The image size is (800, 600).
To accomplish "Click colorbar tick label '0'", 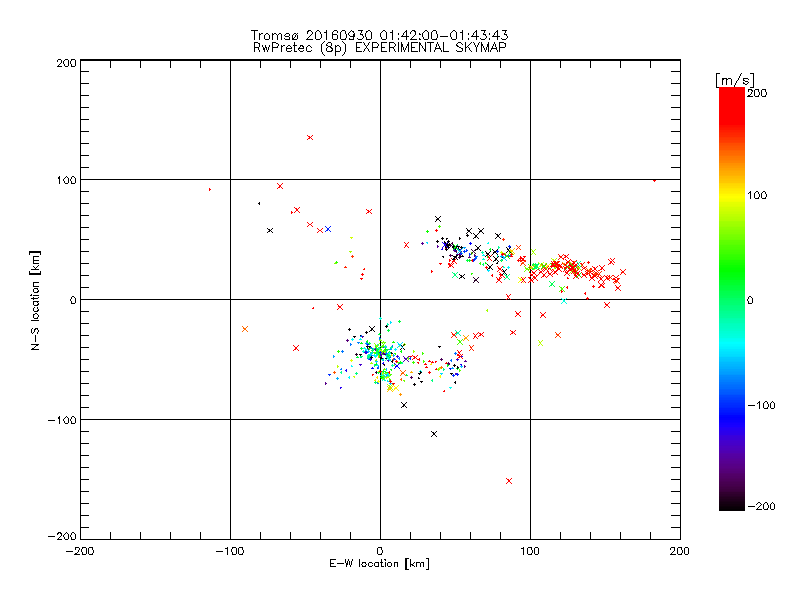I will [750, 300].
